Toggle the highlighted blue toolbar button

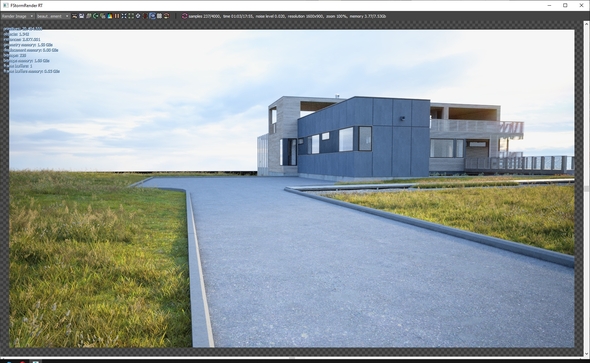pyautogui.click(x=152, y=16)
